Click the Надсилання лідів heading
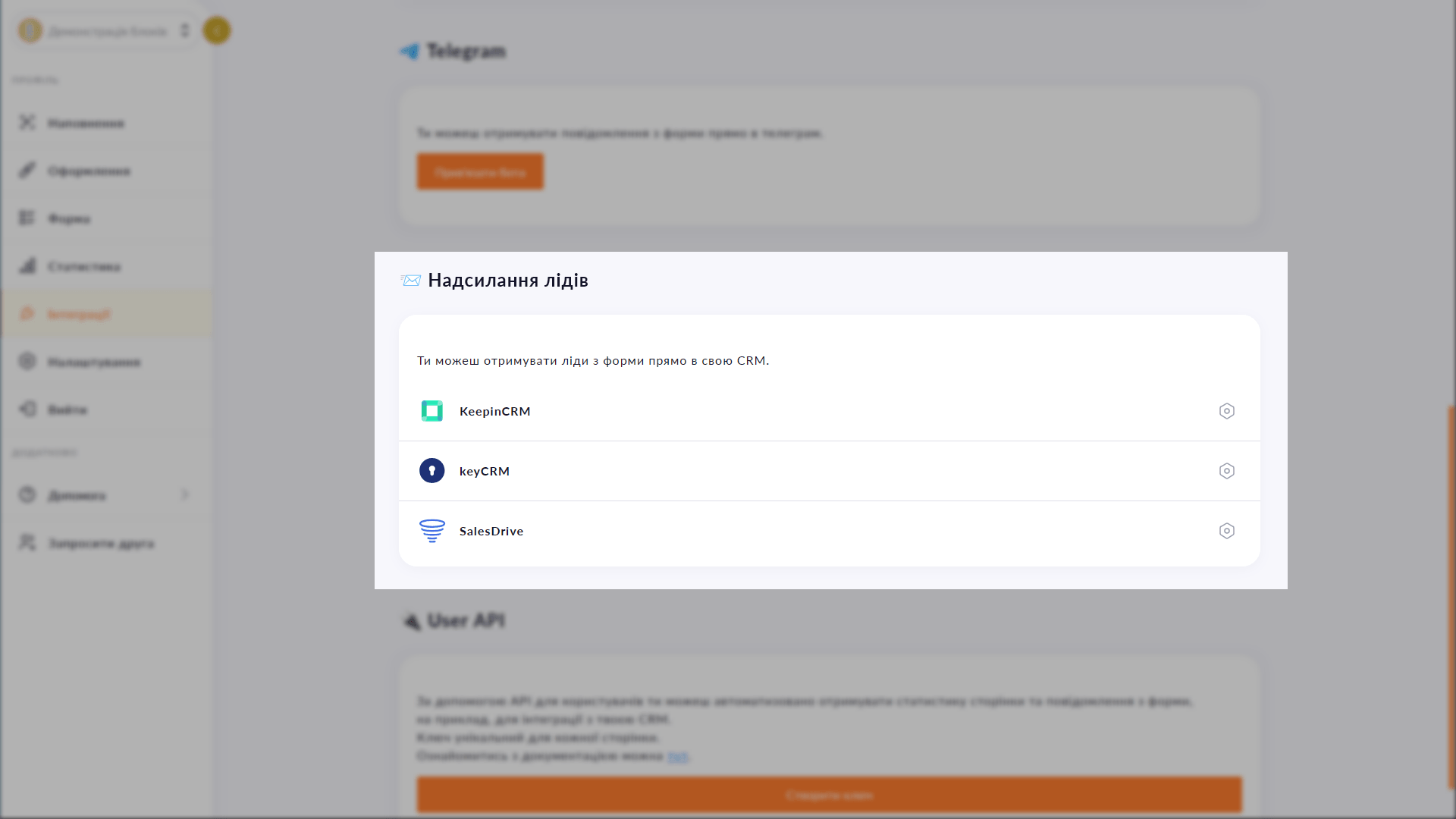Screen dimensions: 1456x819 508,281
